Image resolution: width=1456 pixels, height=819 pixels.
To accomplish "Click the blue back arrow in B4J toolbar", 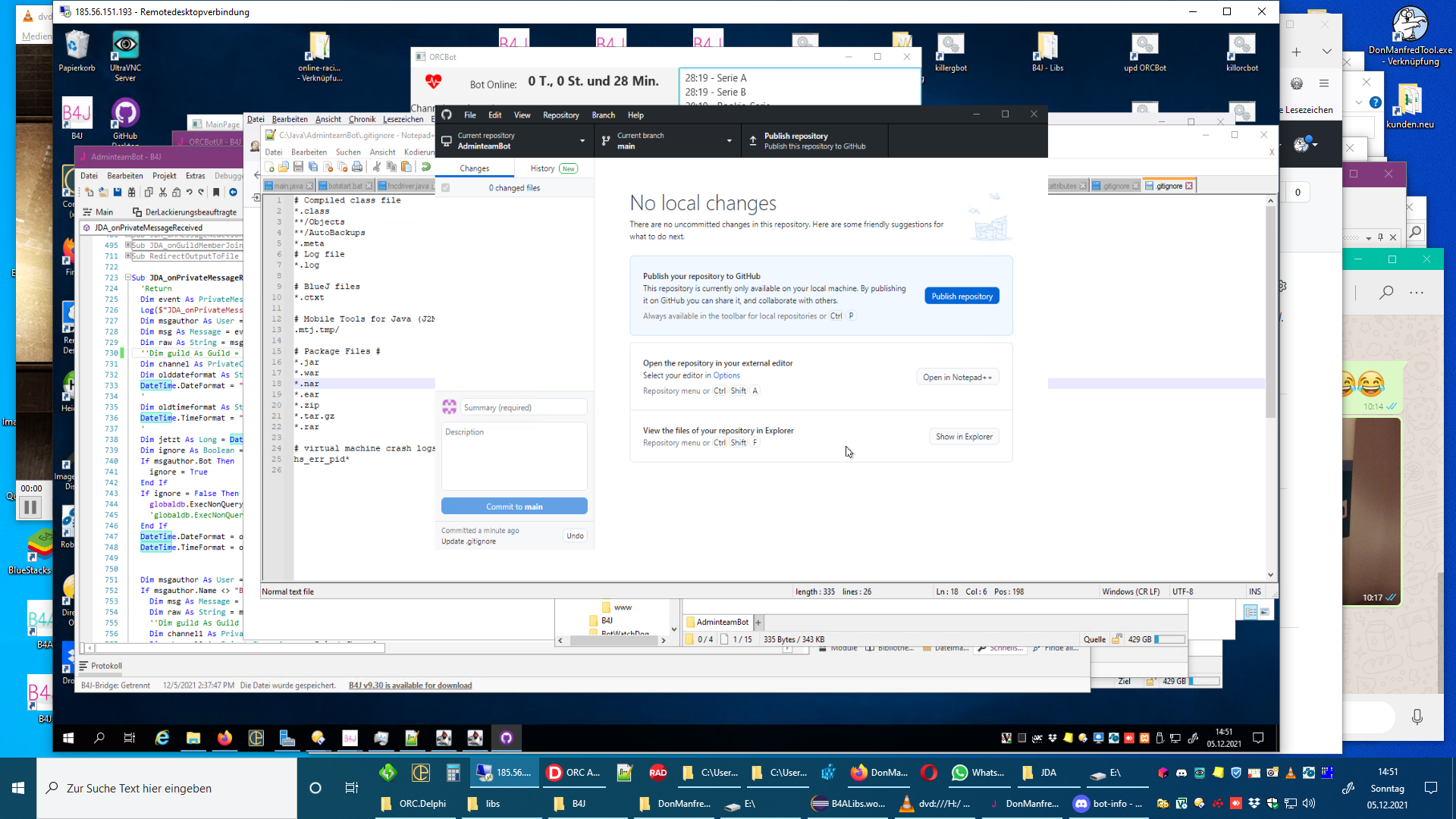I will (234, 193).
